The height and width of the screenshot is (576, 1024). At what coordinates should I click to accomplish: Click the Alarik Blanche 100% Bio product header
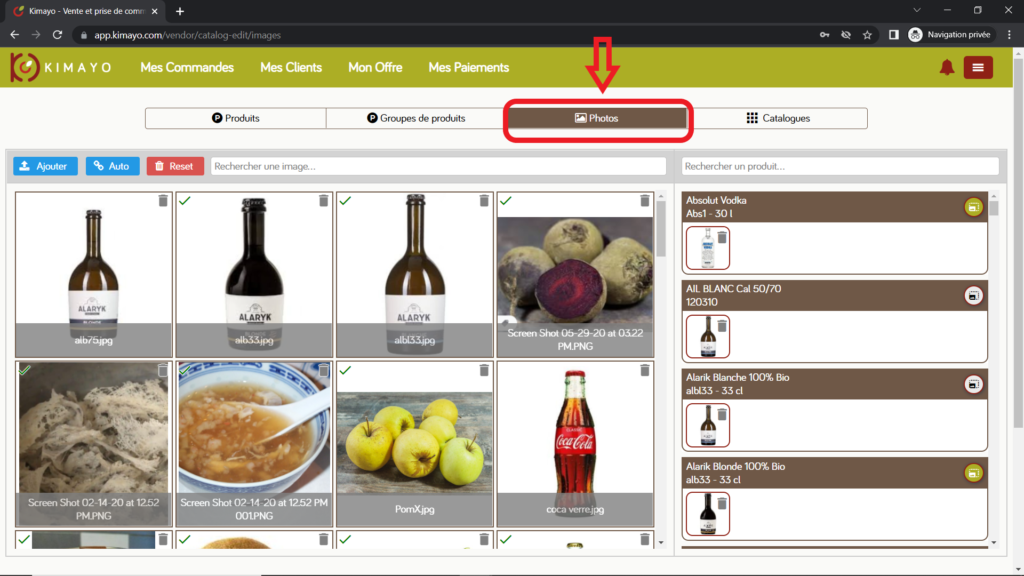click(835, 385)
